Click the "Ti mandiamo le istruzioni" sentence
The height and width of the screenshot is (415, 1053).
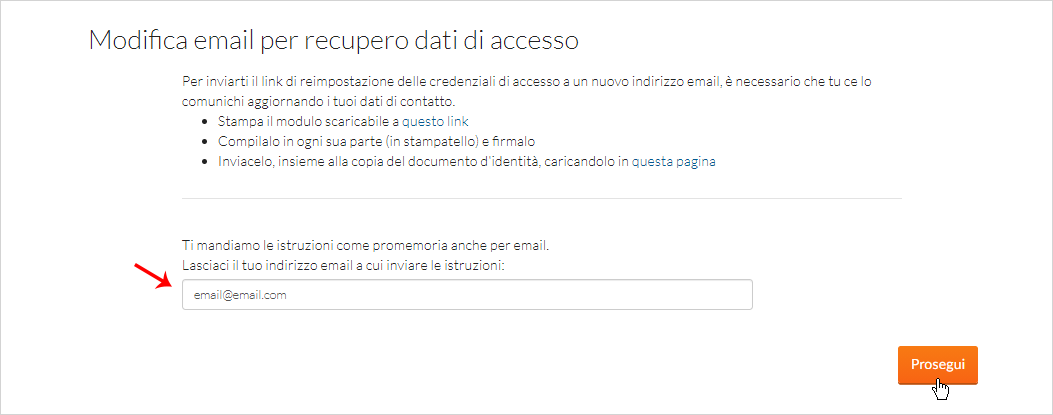[366, 246]
